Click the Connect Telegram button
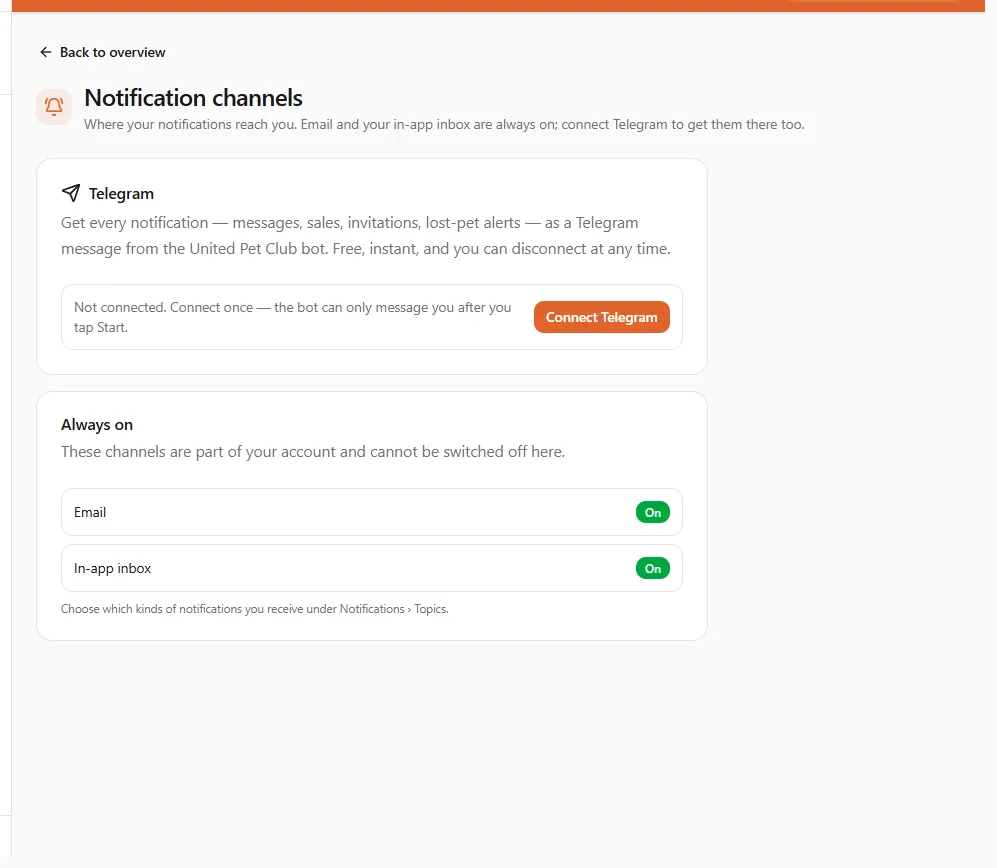The height and width of the screenshot is (868, 997). [602, 317]
